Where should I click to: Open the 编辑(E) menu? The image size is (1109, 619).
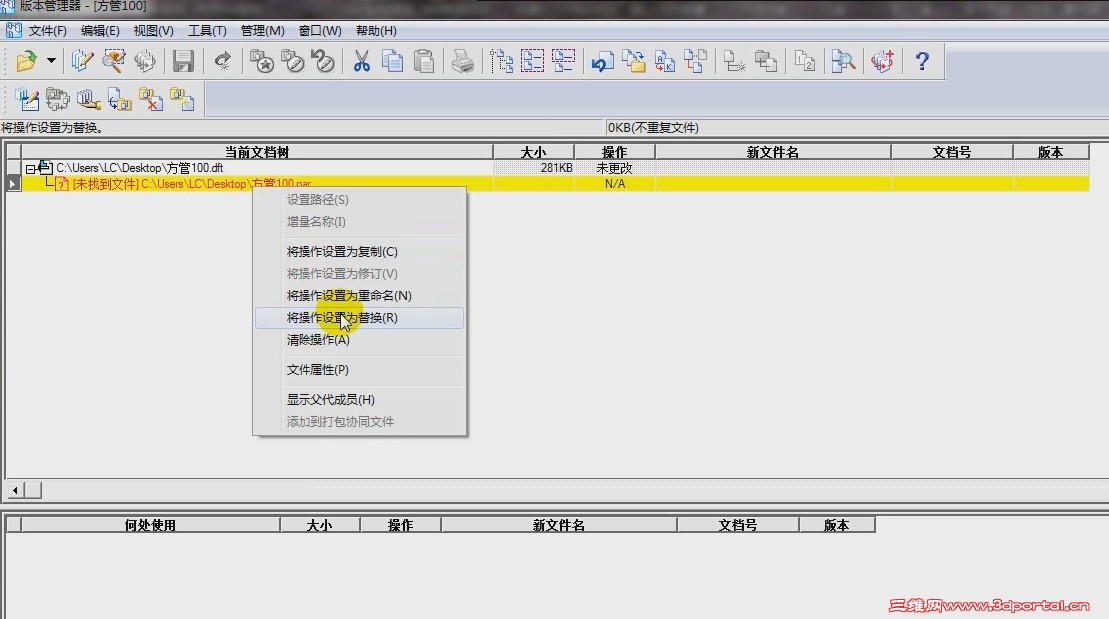(100, 30)
